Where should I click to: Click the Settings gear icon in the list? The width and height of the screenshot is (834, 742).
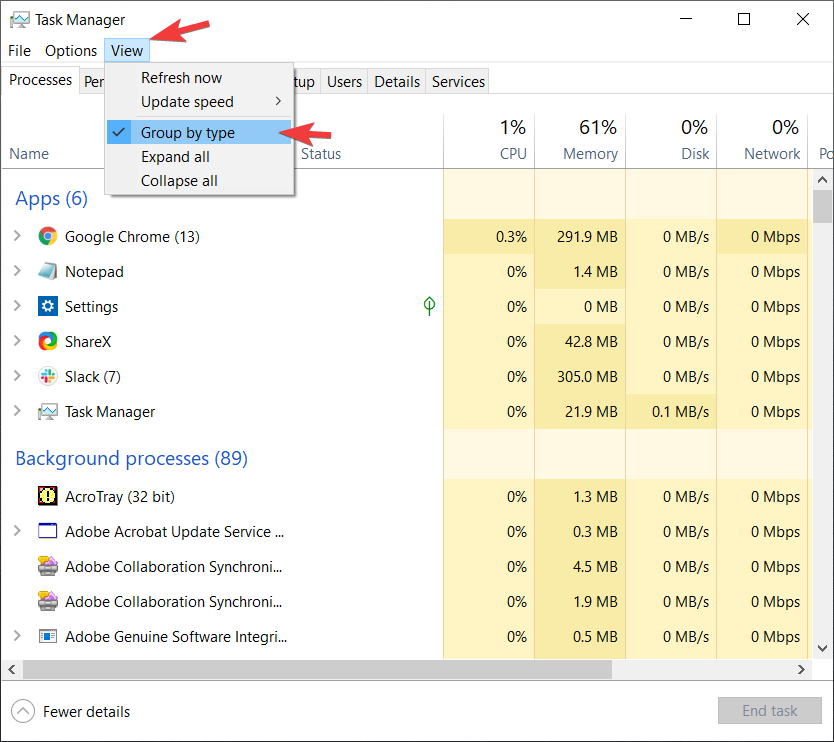(47, 306)
